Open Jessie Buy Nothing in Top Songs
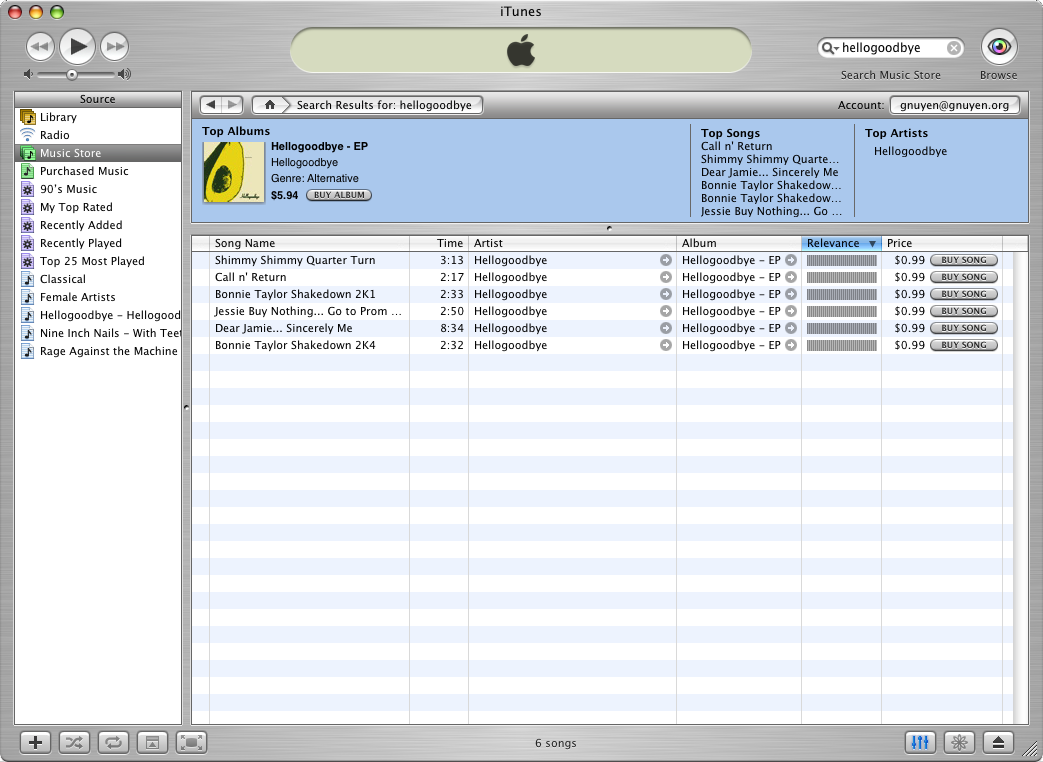The height and width of the screenshot is (762, 1043). (771, 211)
